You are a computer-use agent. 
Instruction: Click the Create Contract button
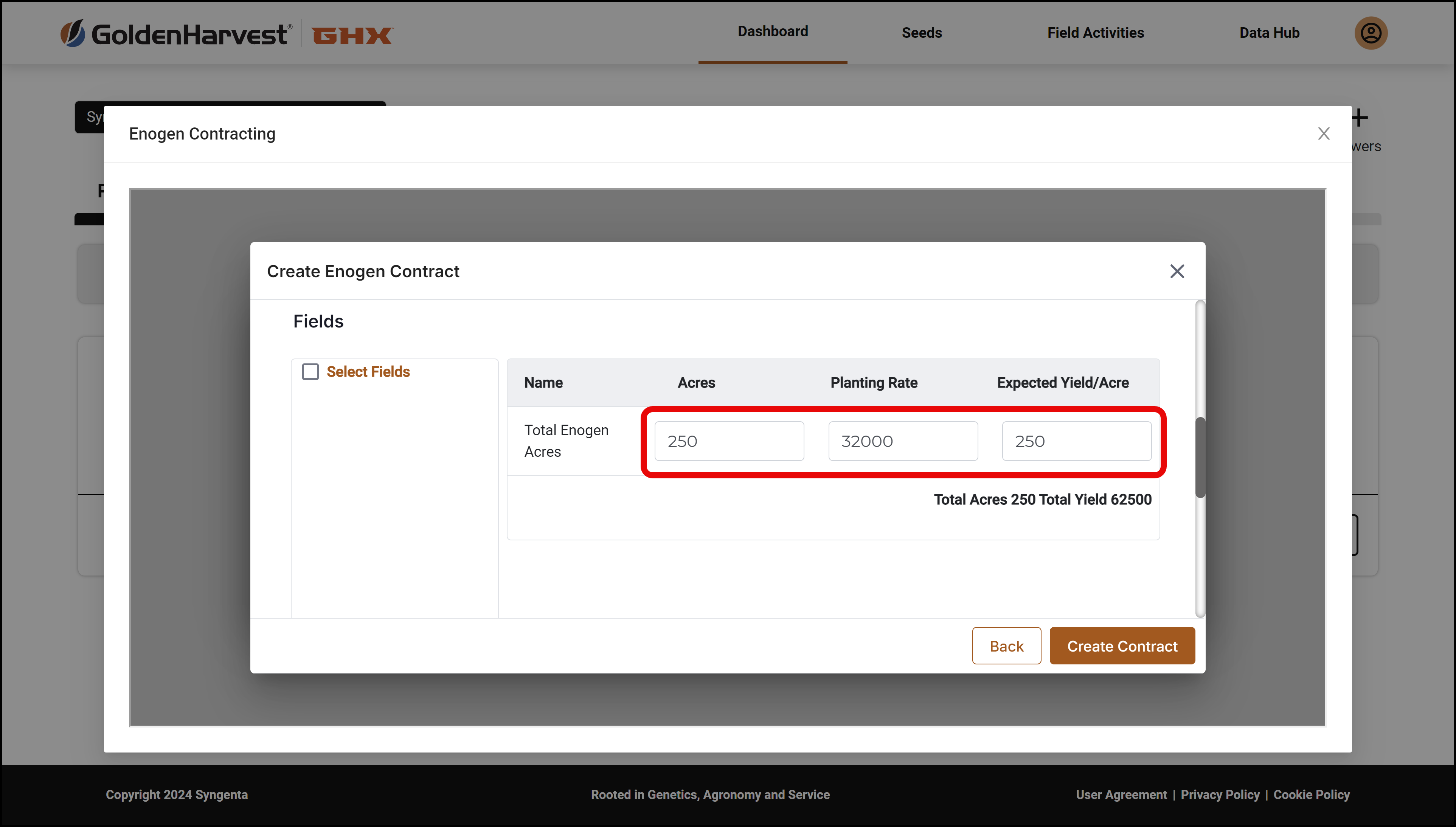click(x=1122, y=646)
